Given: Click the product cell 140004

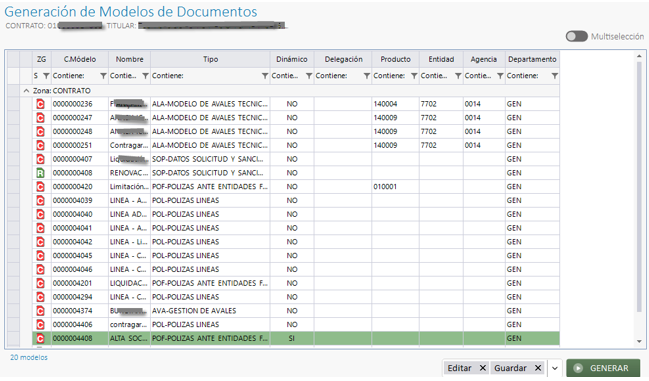Looking at the screenshot, I should click(x=395, y=104).
